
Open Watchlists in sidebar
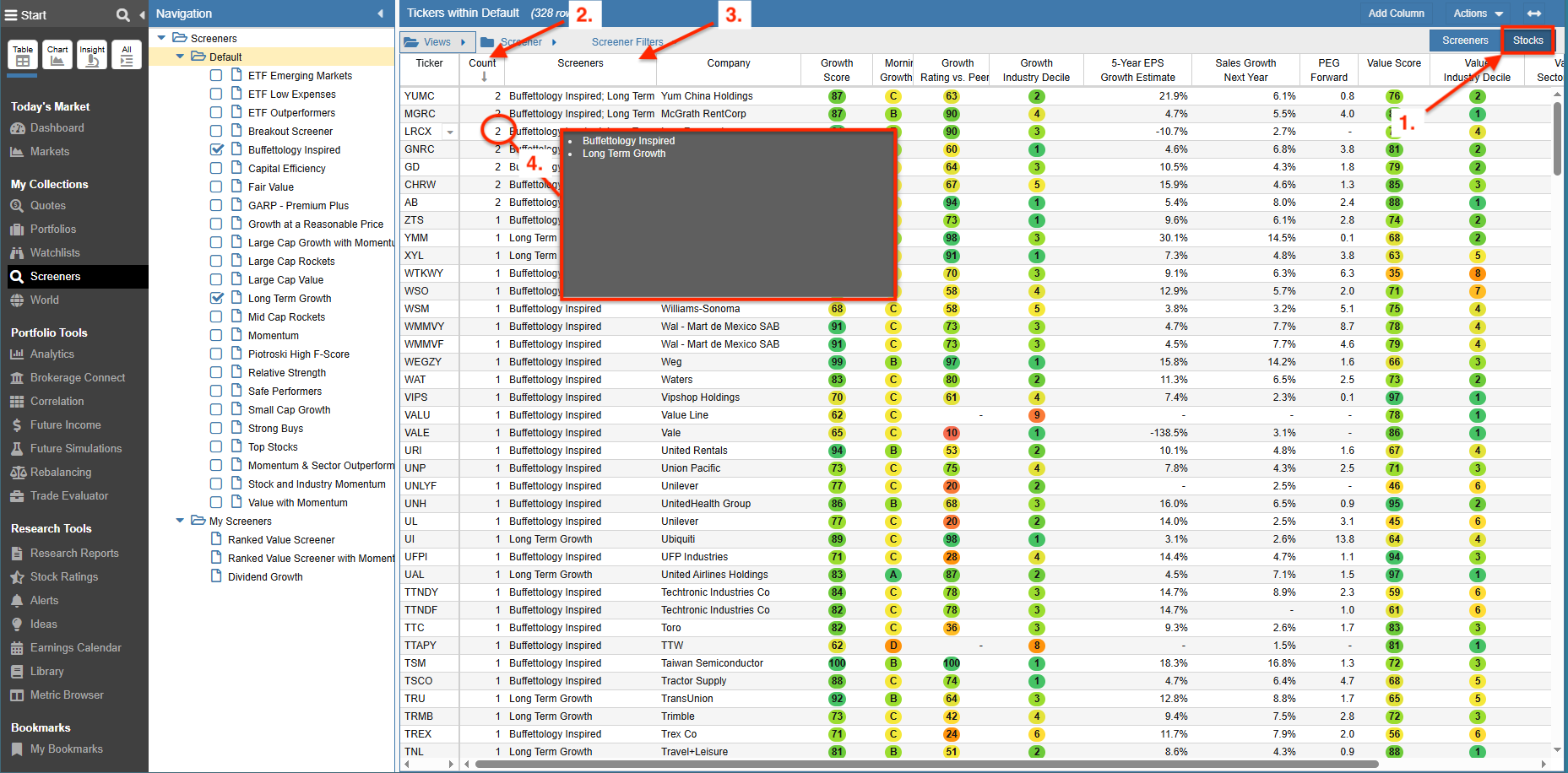click(x=55, y=253)
